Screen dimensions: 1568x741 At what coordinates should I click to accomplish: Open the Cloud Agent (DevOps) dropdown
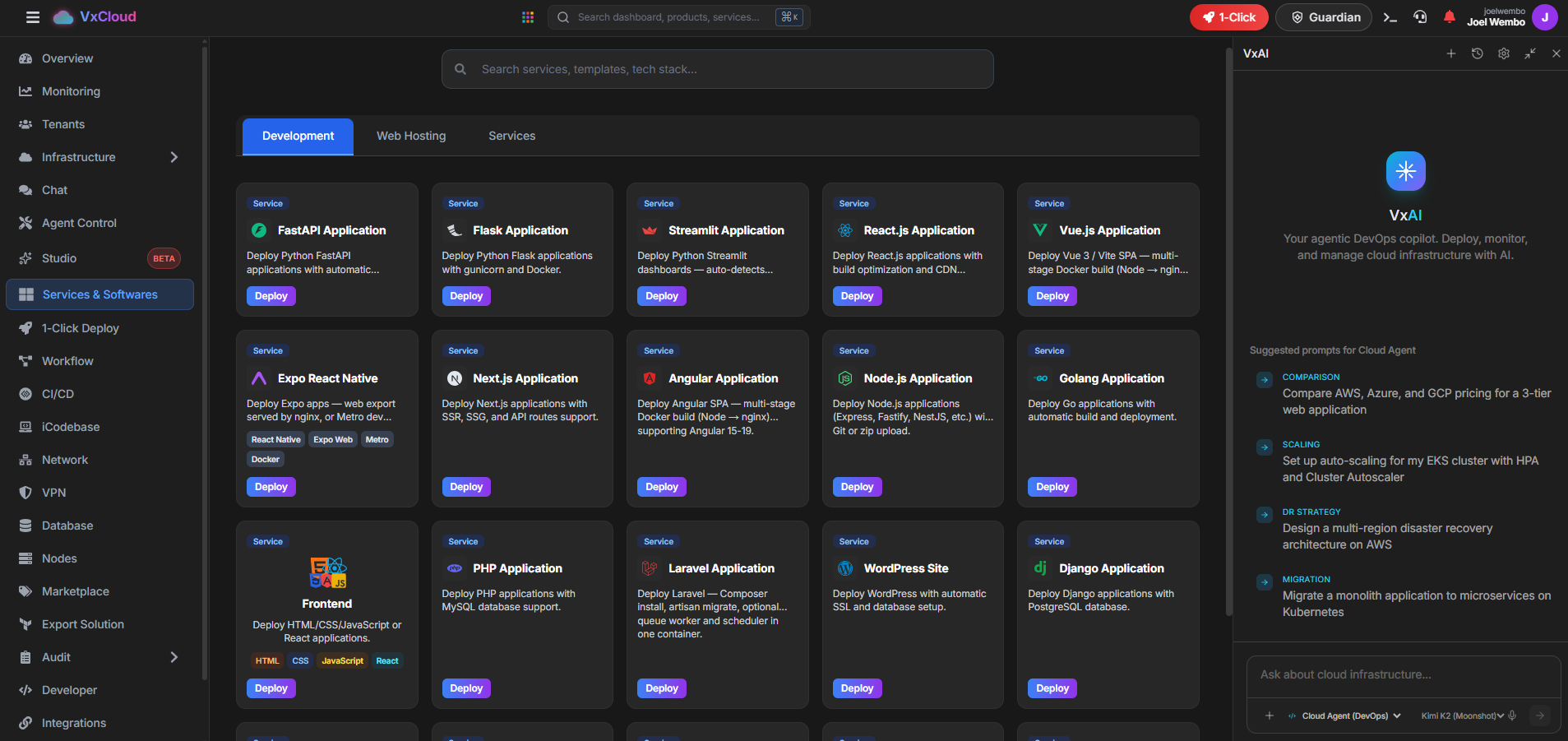pyautogui.click(x=1344, y=716)
